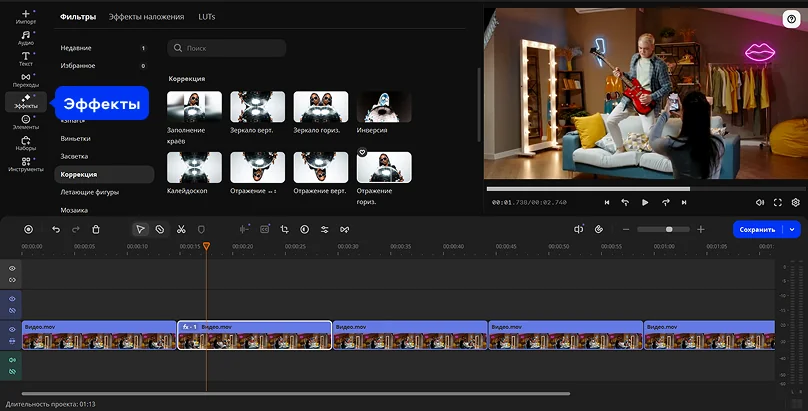Screen dimensions: 808x411
Task: Select the Эффекты sidebar icon
Action: (x=26, y=101)
